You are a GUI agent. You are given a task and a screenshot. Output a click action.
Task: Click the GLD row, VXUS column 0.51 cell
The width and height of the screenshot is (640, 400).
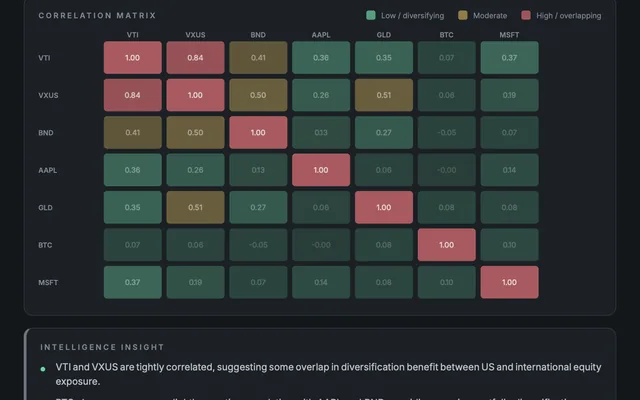(x=196, y=207)
